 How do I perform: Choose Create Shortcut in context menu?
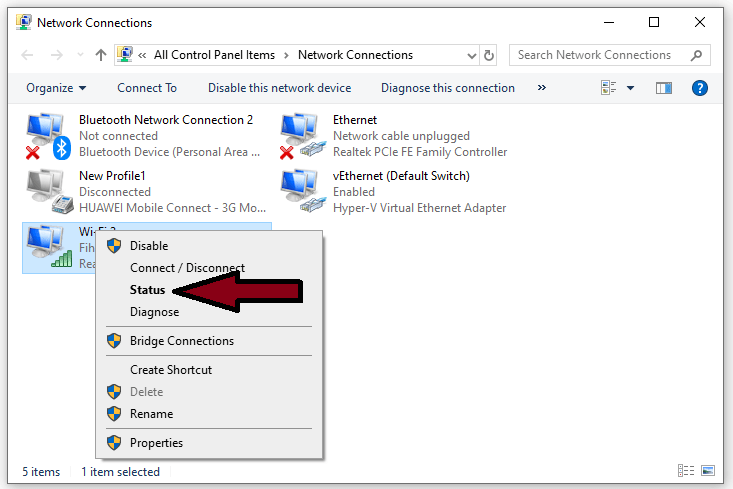[x=209, y=370]
